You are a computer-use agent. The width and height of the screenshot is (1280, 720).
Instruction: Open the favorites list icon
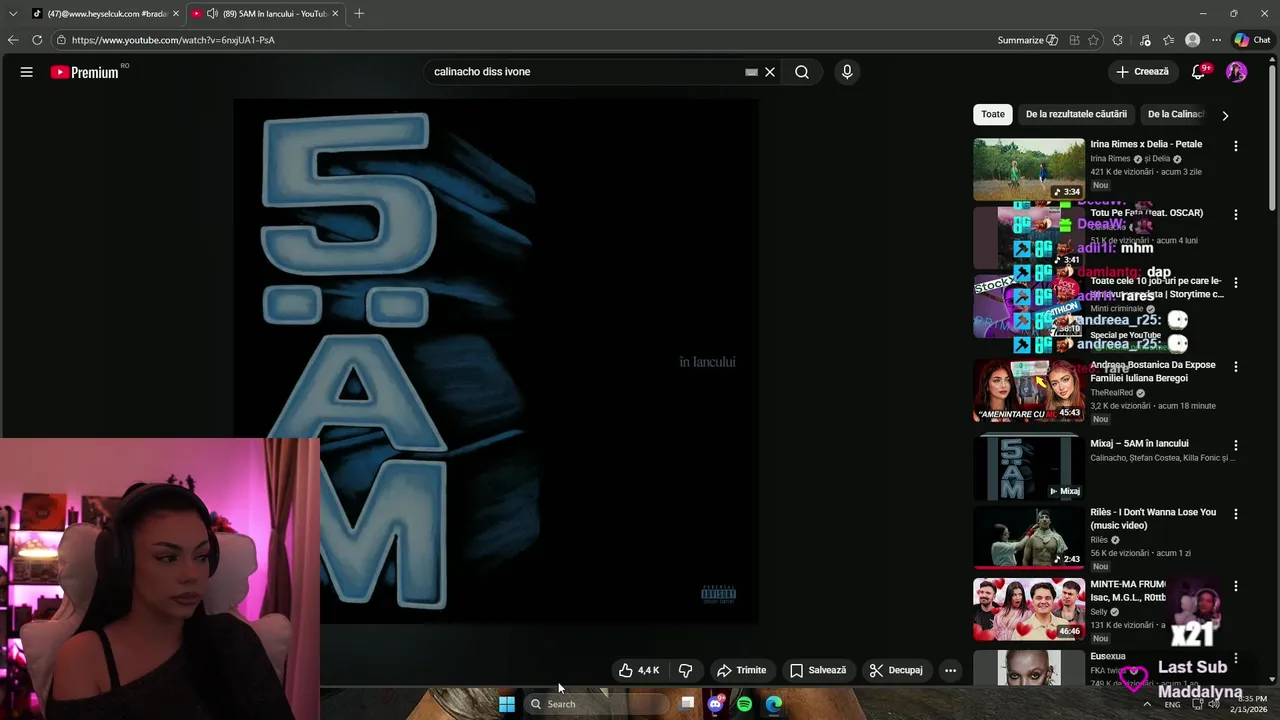click(x=1168, y=40)
